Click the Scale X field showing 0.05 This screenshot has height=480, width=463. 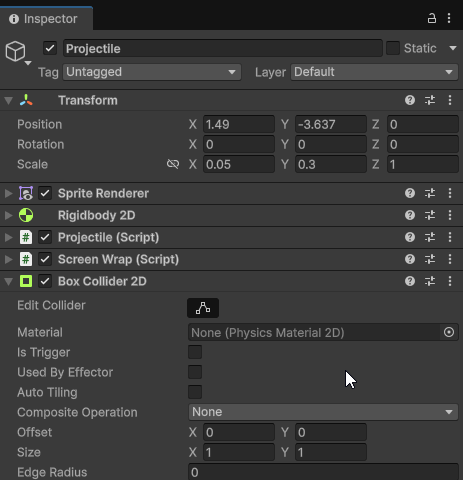(239, 164)
